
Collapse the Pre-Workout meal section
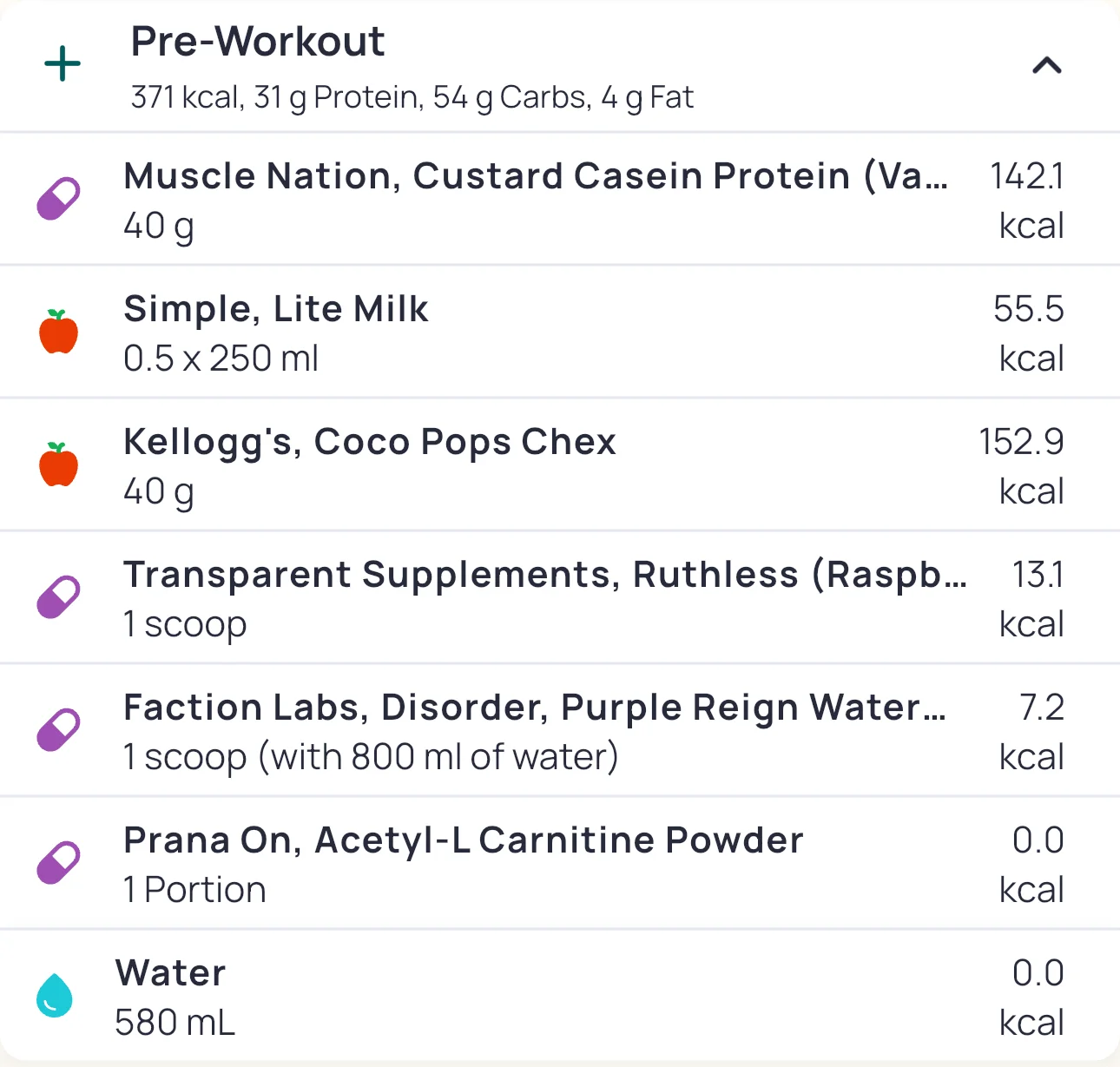1046,65
